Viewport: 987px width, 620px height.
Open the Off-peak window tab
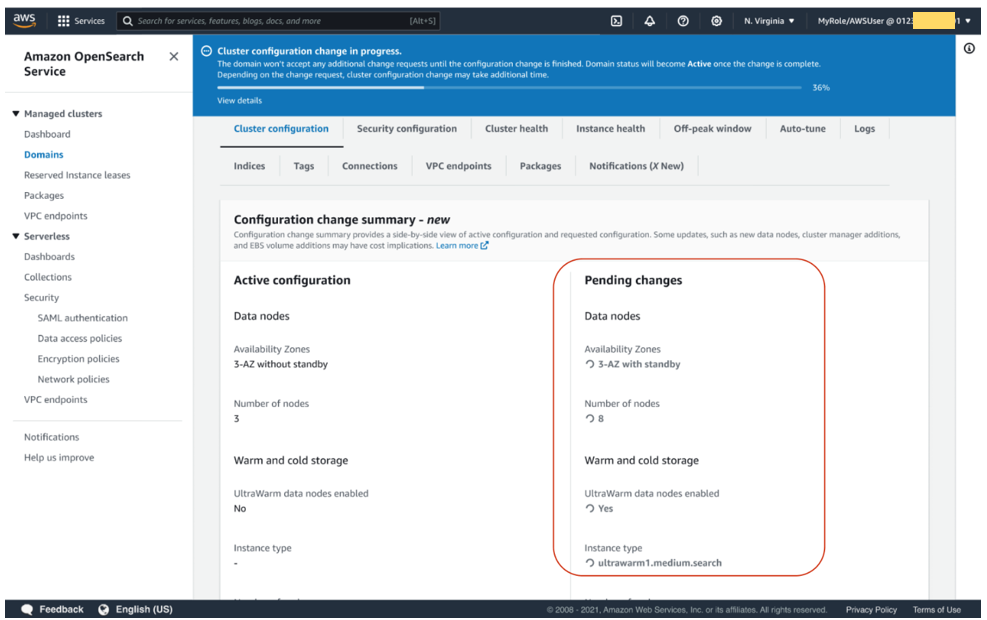[x=713, y=128]
